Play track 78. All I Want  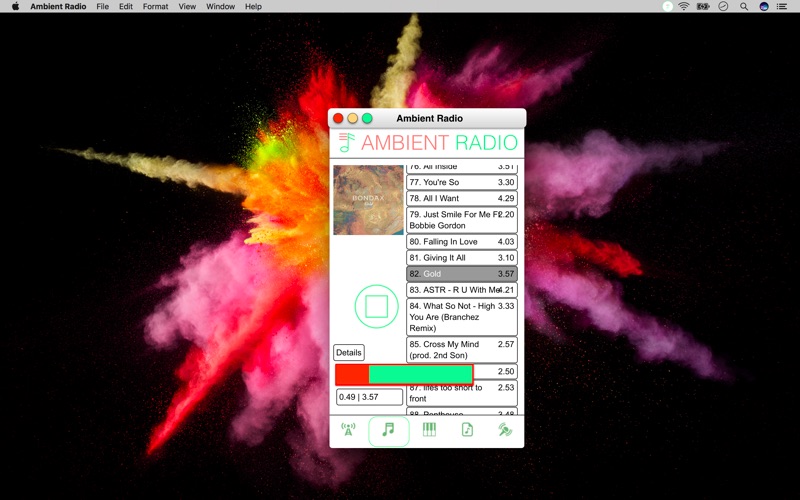tap(462, 198)
